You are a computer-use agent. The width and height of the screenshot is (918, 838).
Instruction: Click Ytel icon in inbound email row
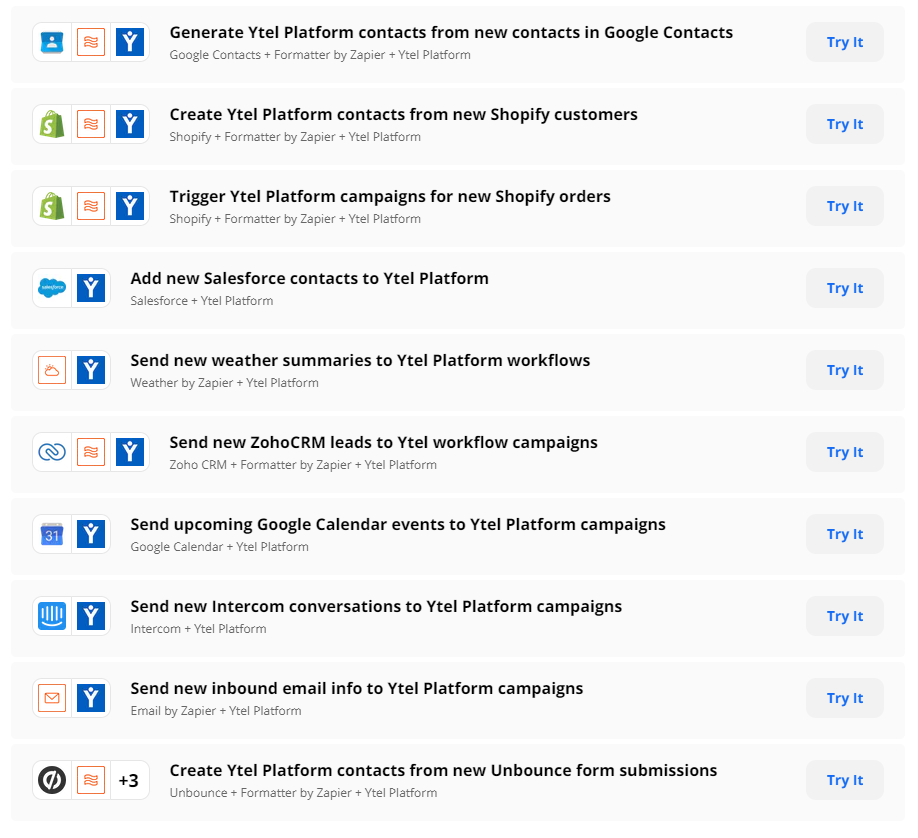tap(91, 698)
